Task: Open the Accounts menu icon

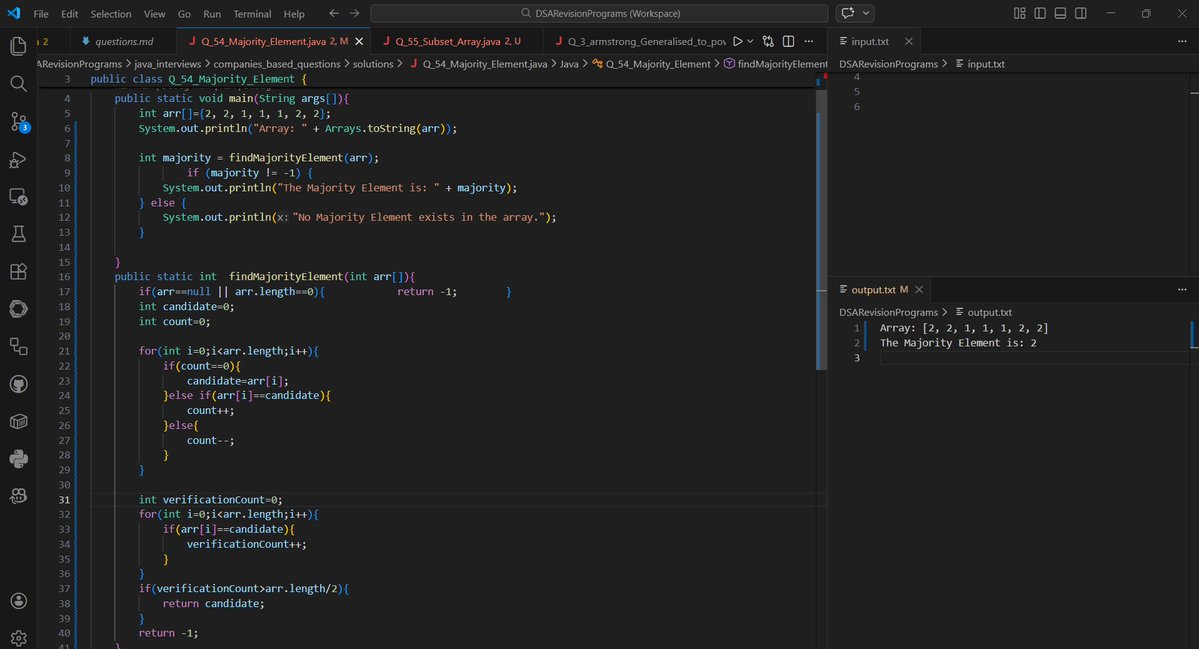Action: point(18,601)
